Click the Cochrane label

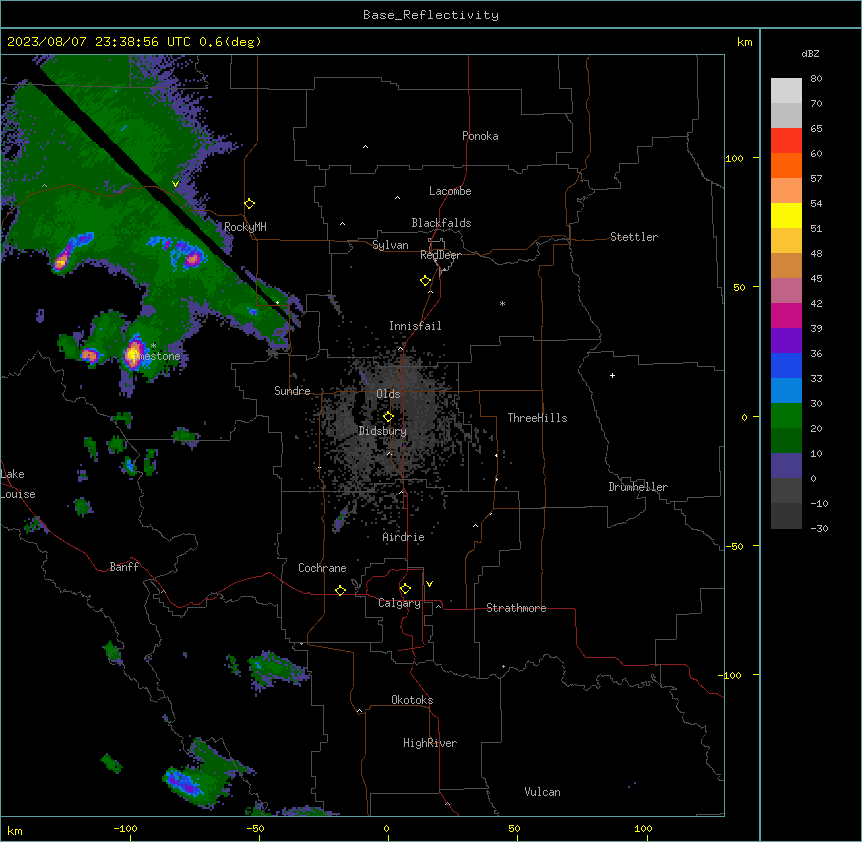click(x=322, y=568)
